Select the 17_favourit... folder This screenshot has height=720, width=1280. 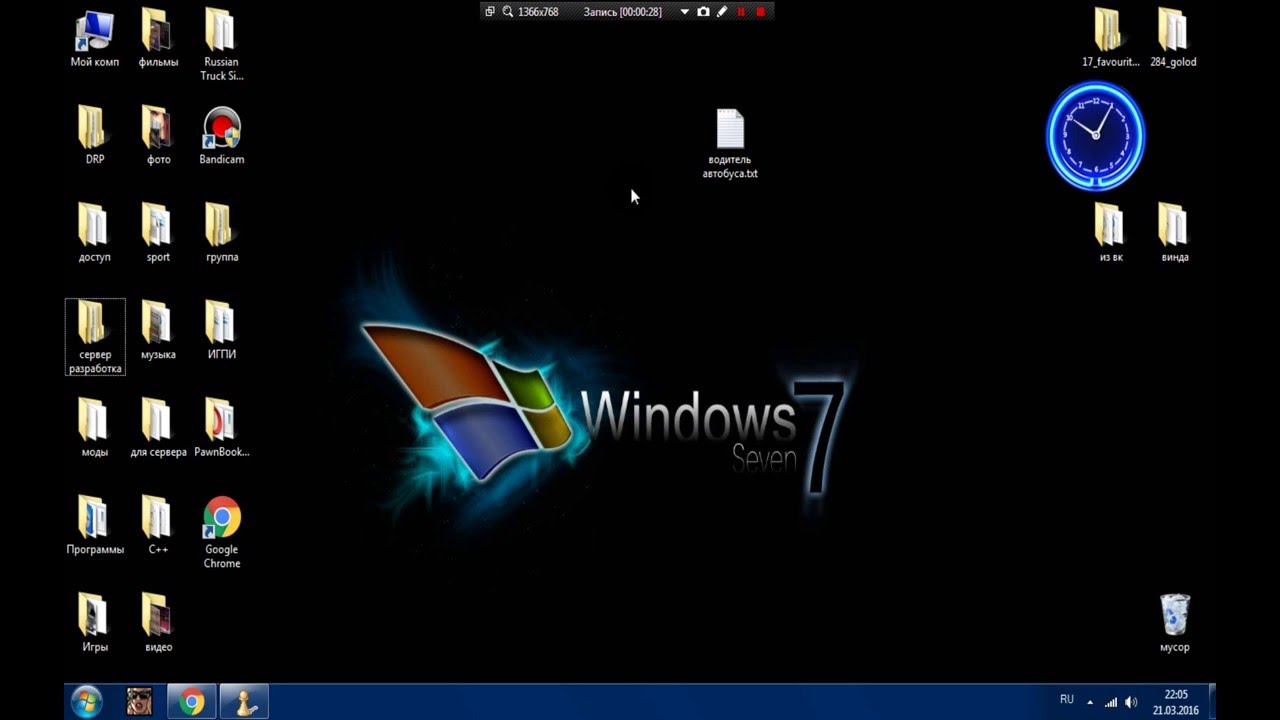coord(1110,39)
